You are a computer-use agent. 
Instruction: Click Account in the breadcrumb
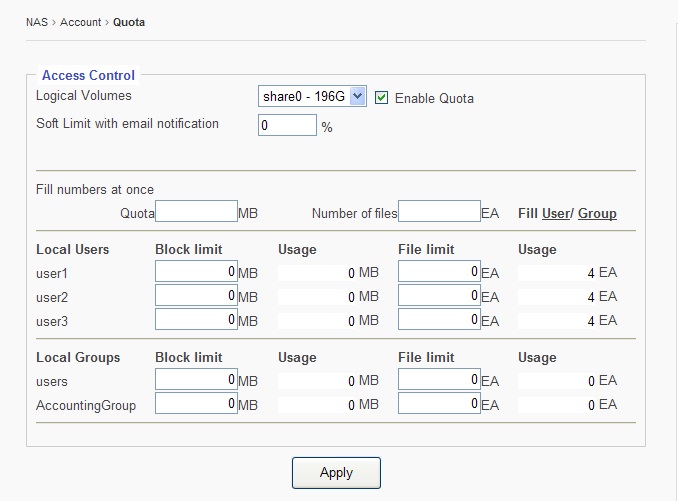pyautogui.click(x=80, y=22)
